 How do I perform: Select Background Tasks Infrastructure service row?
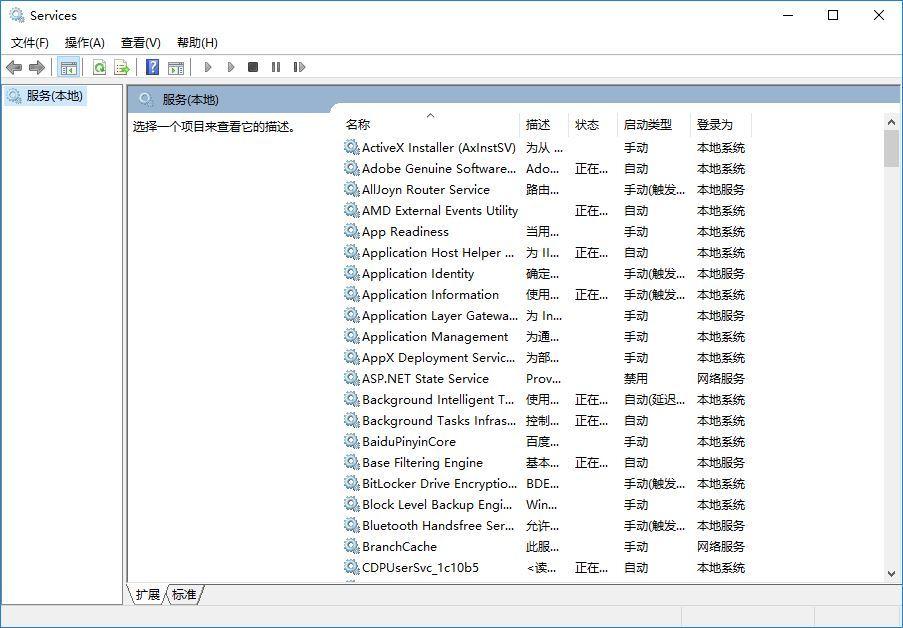[547, 420]
